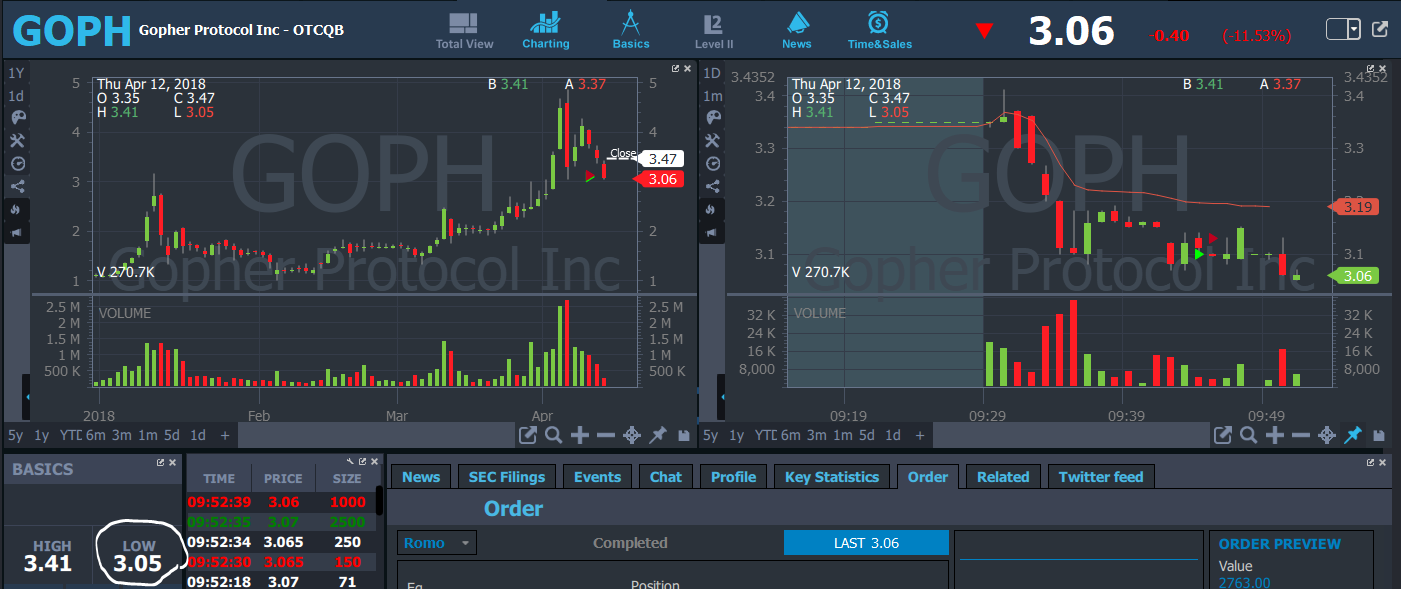The image size is (1401, 589).
Task: Click the clock icon on the daily chart
Action: (16, 163)
